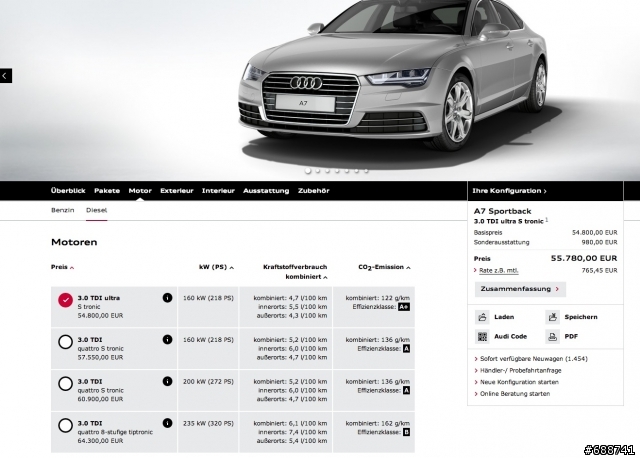Click Basispreis 54.800,00 EUR value
640x458 pixels.
click(595, 233)
